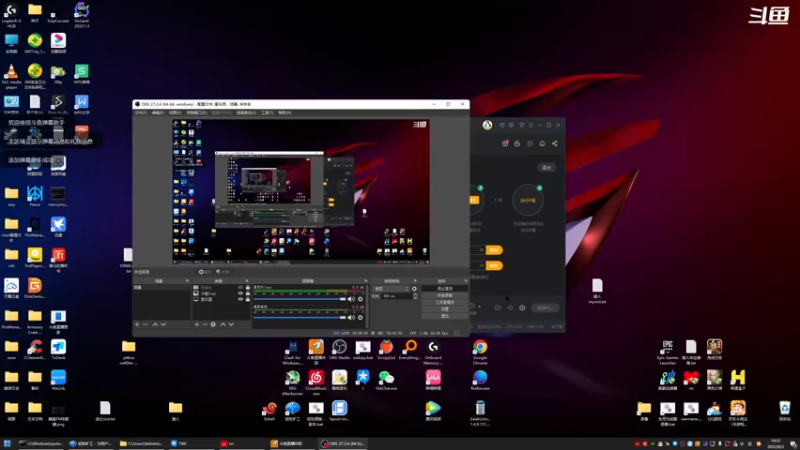Screen dimensions: 800x450
Task: Adjust transition duration 300 ms stepper
Action: pyautogui.click(x=415, y=296)
